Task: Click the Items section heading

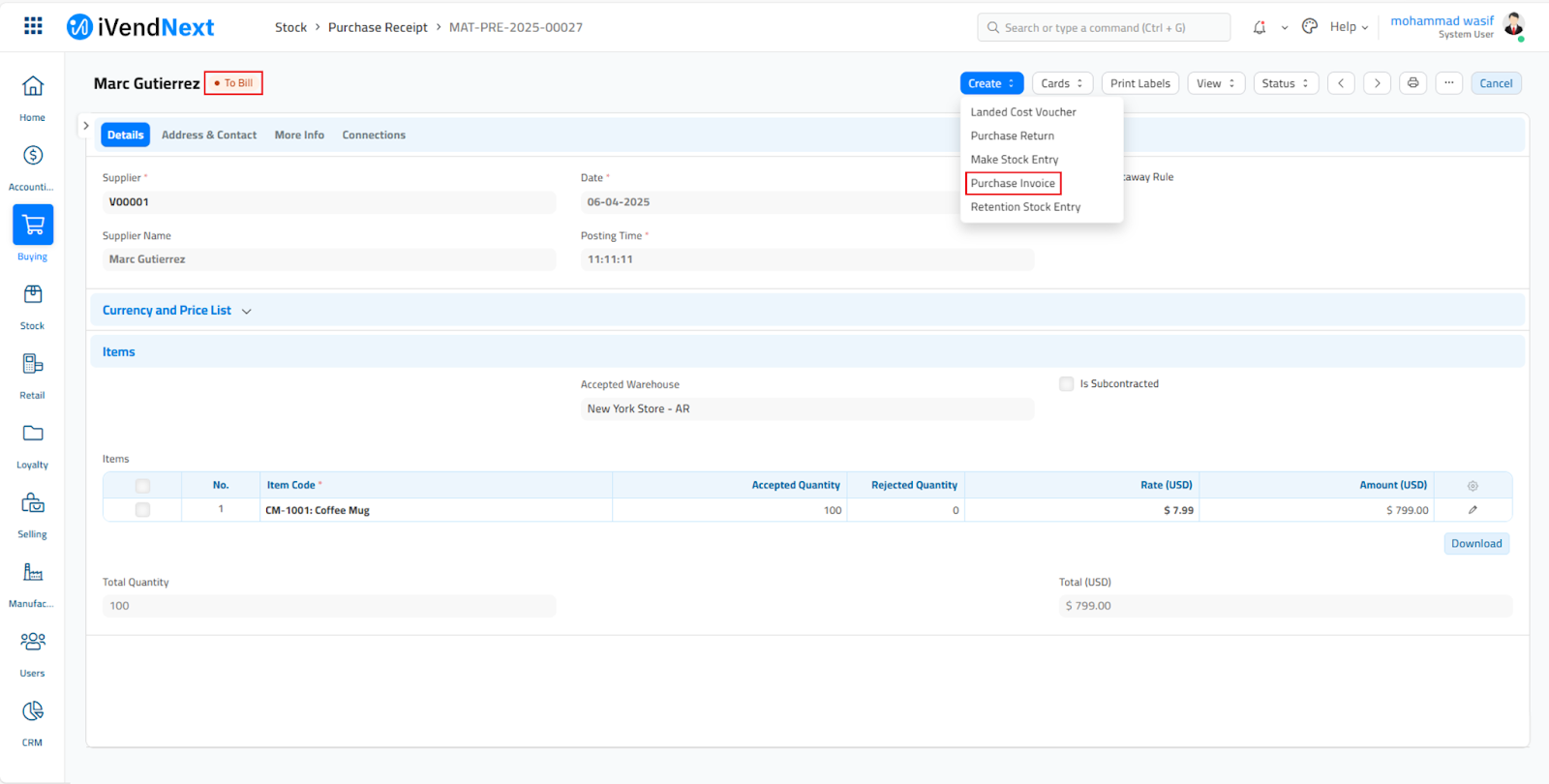Action: click(x=119, y=352)
